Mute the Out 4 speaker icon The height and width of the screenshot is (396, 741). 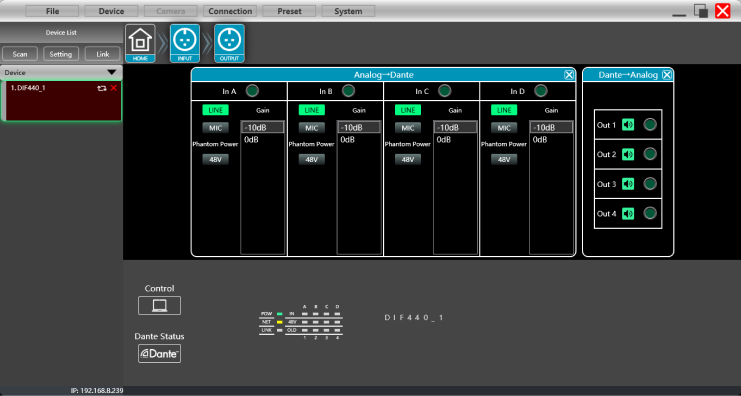click(x=628, y=214)
